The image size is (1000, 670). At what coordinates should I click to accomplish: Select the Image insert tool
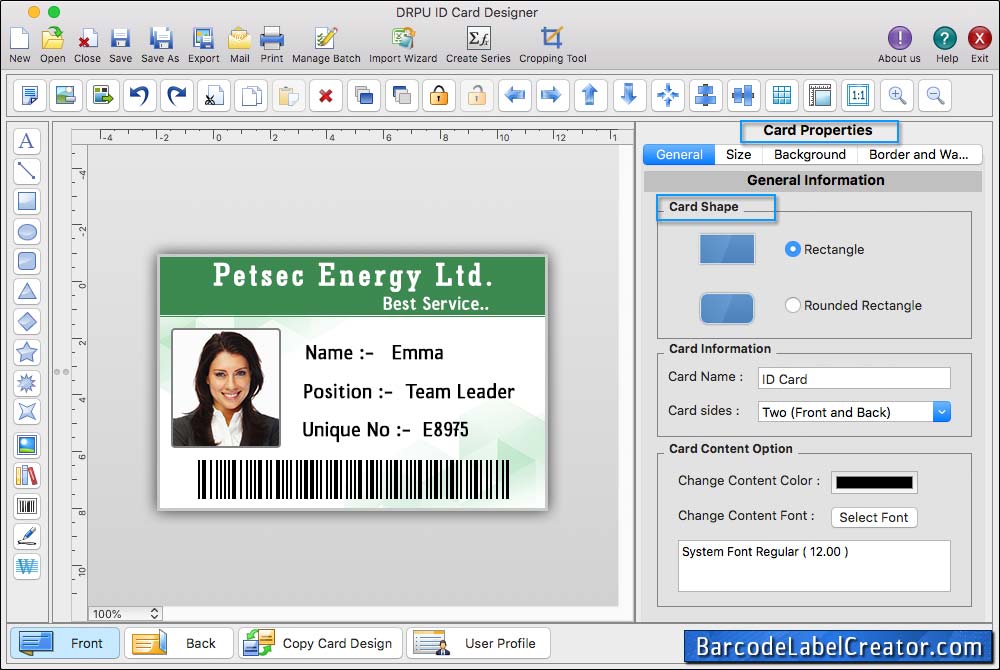coord(27,445)
